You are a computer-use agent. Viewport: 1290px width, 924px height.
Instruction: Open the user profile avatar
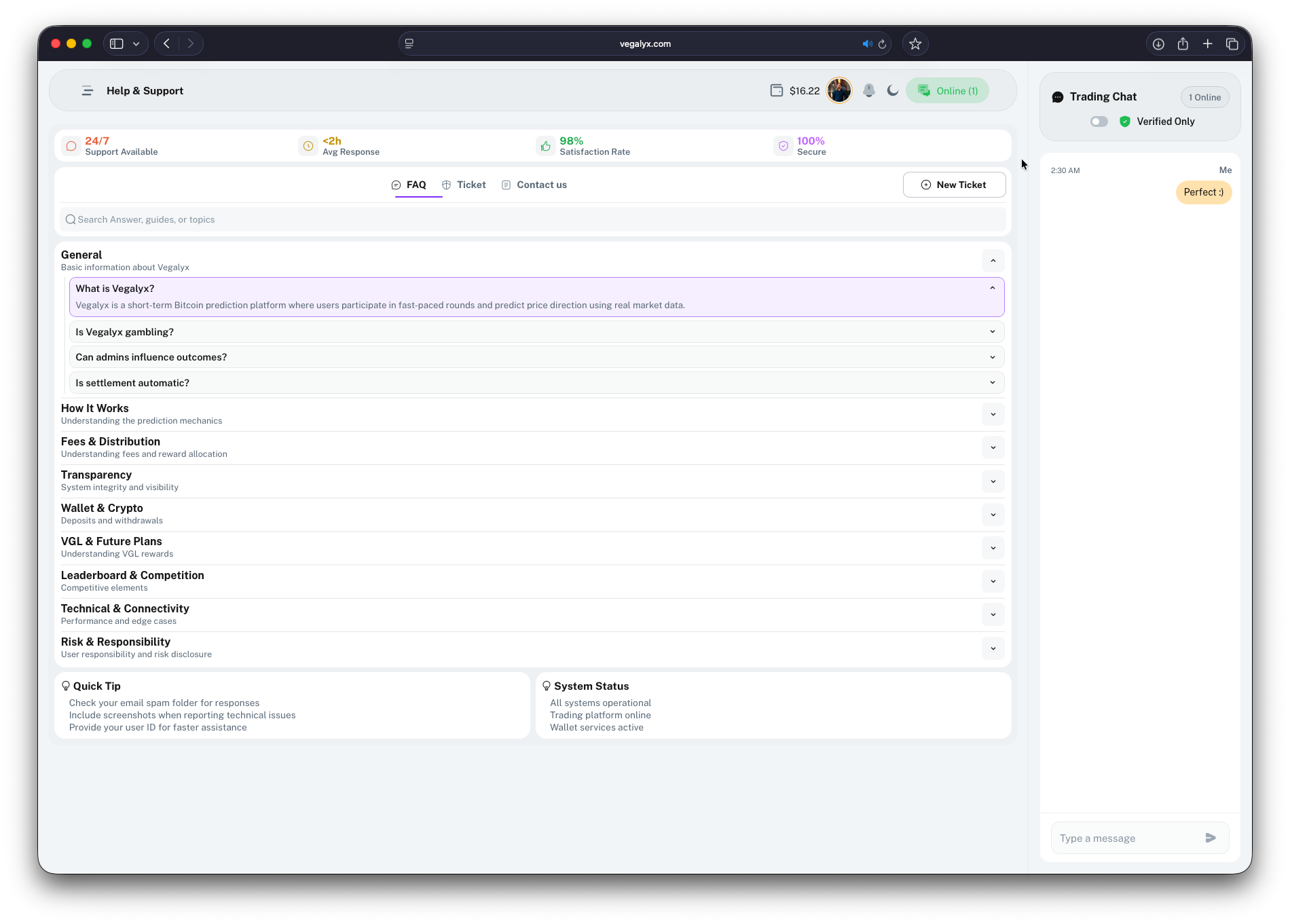coord(839,90)
